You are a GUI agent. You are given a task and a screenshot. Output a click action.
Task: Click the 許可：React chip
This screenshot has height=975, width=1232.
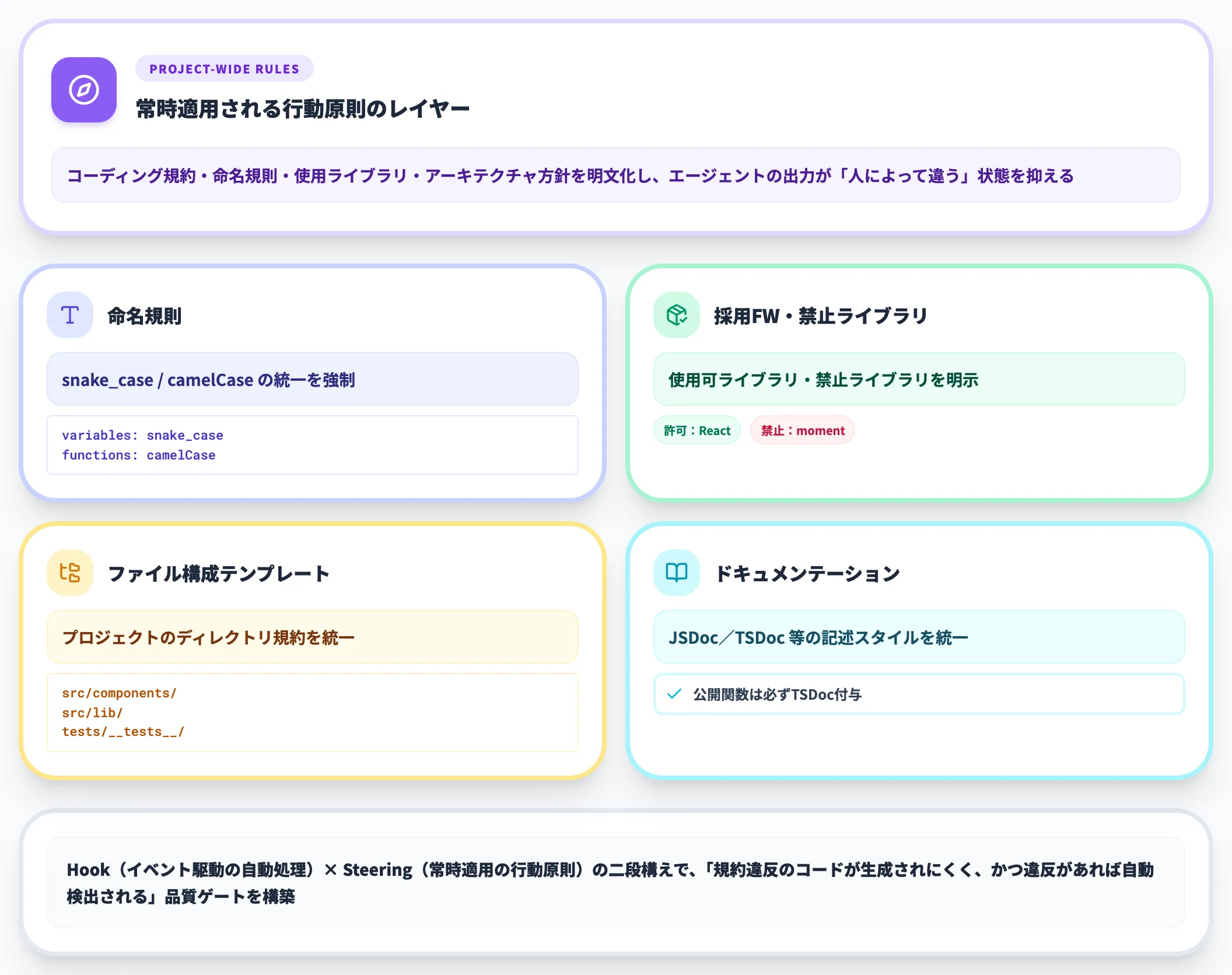(x=697, y=430)
